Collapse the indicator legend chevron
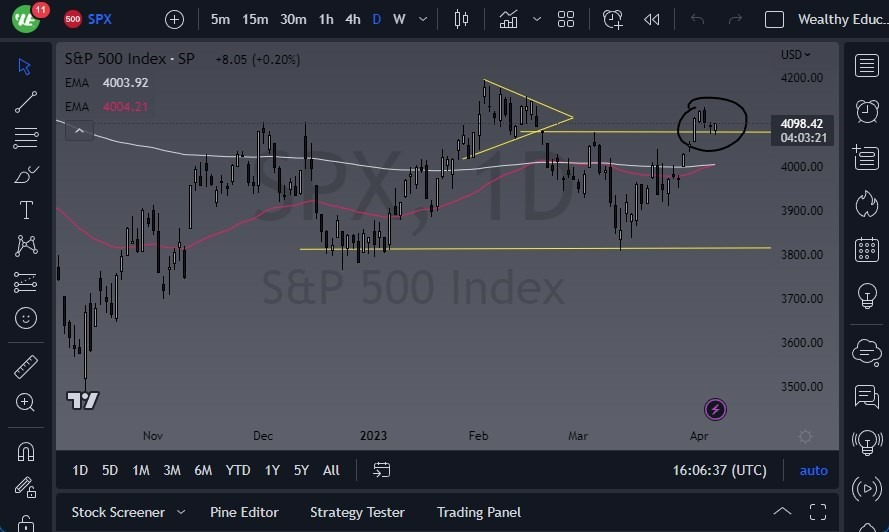889x532 pixels. (79, 131)
